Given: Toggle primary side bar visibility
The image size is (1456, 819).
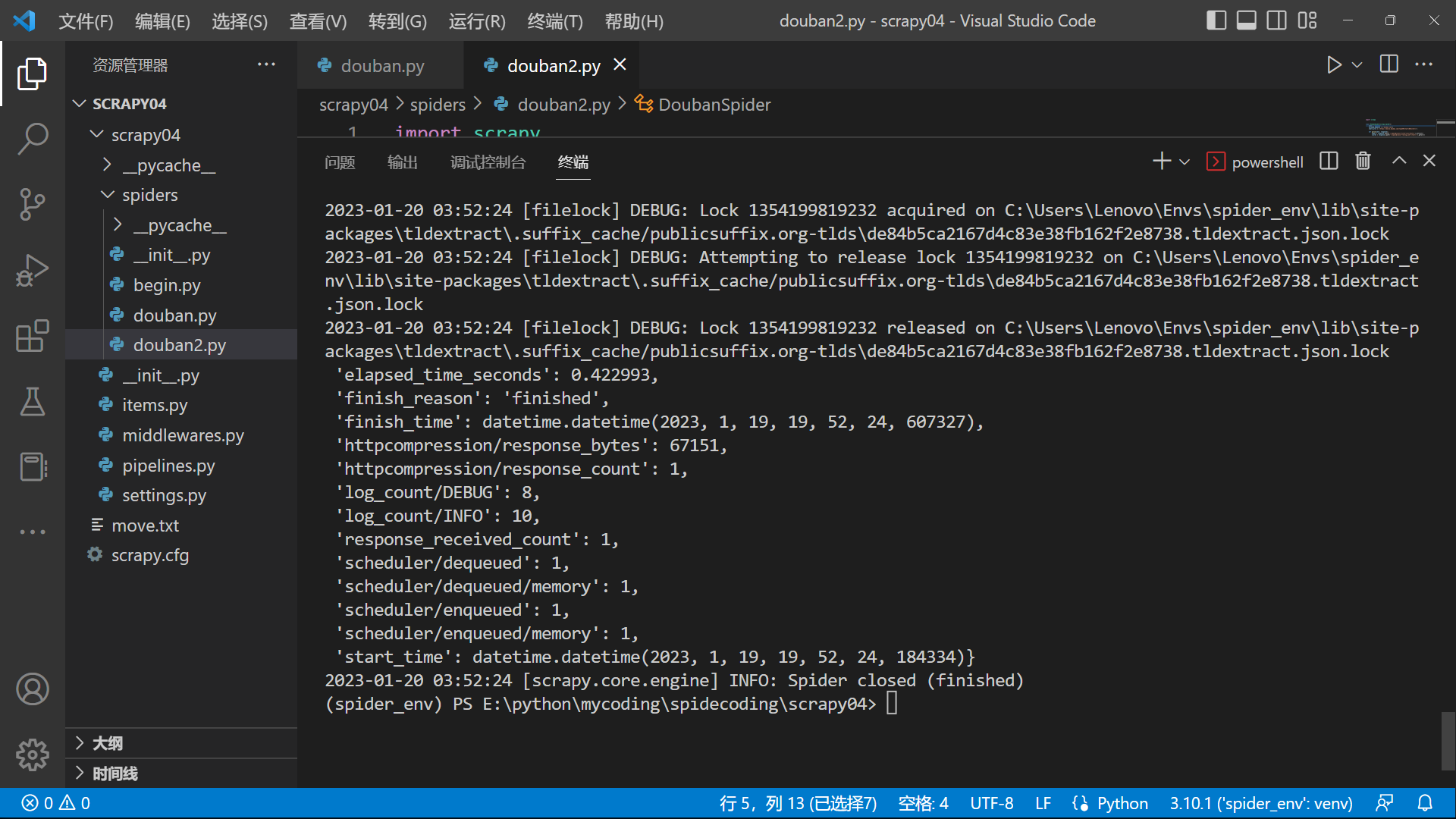Looking at the screenshot, I should click(x=1216, y=20).
